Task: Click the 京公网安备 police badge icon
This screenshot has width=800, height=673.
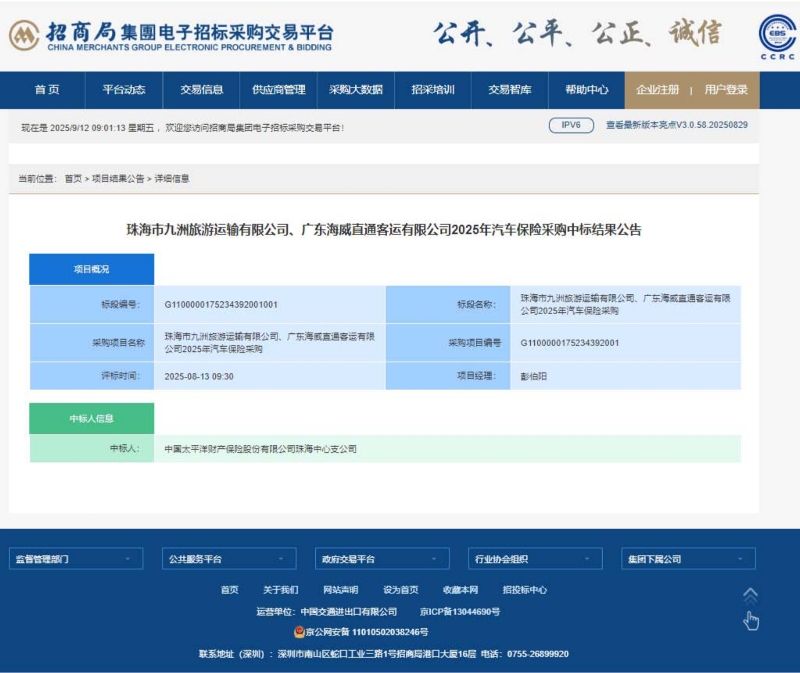Action: pyautogui.click(x=298, y=631)
